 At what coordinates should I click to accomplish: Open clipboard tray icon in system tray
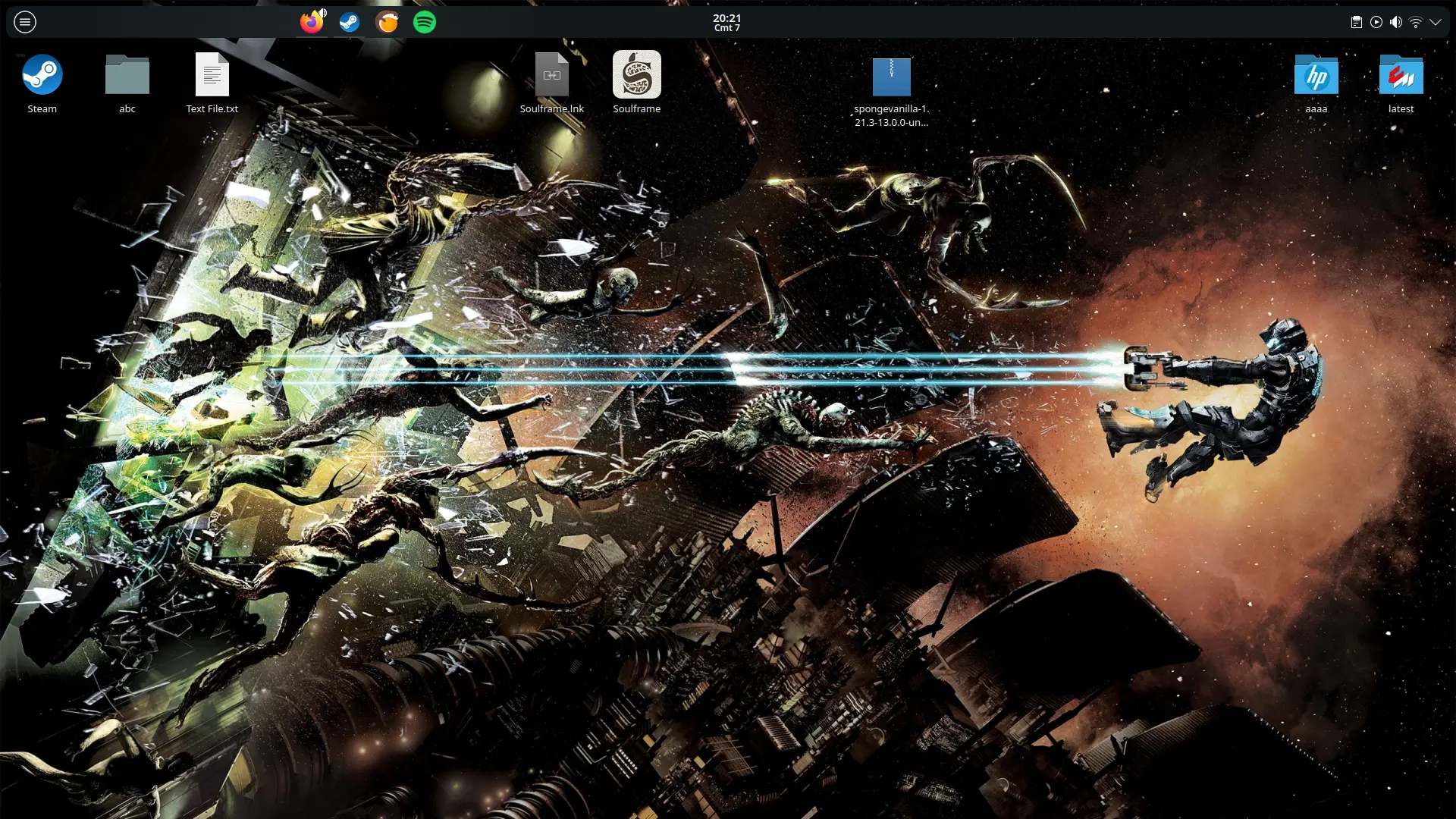coord(1357,22)
